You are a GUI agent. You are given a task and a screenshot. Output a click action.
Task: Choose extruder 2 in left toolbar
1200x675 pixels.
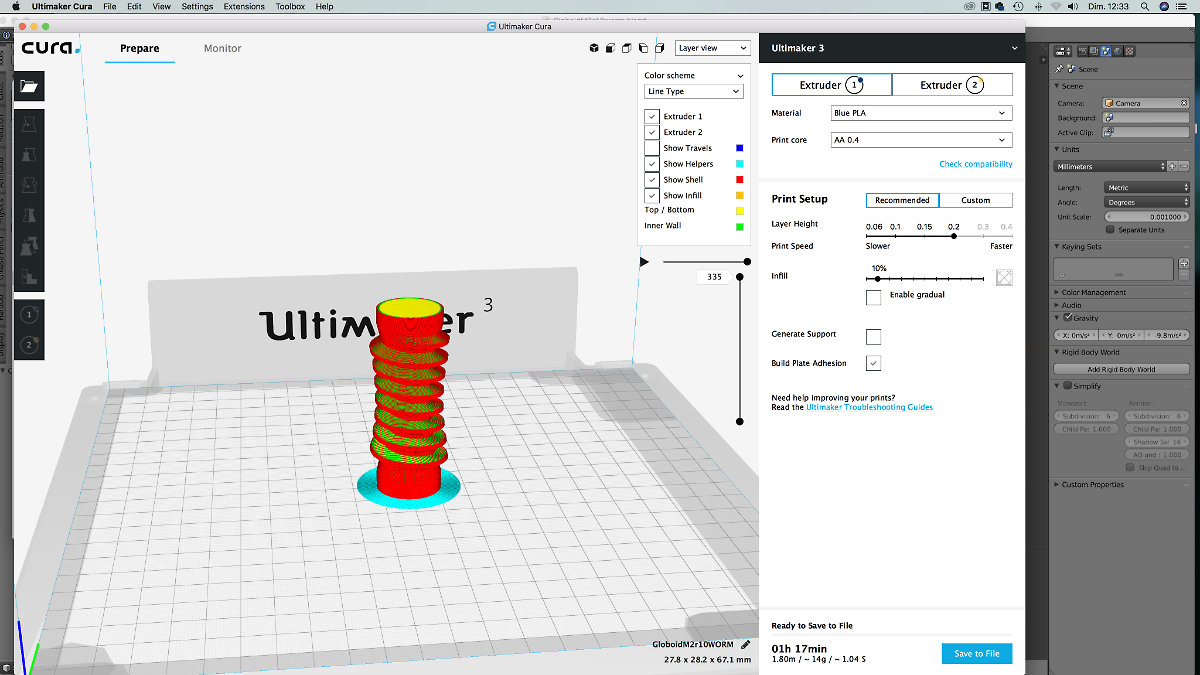[29, 345]
